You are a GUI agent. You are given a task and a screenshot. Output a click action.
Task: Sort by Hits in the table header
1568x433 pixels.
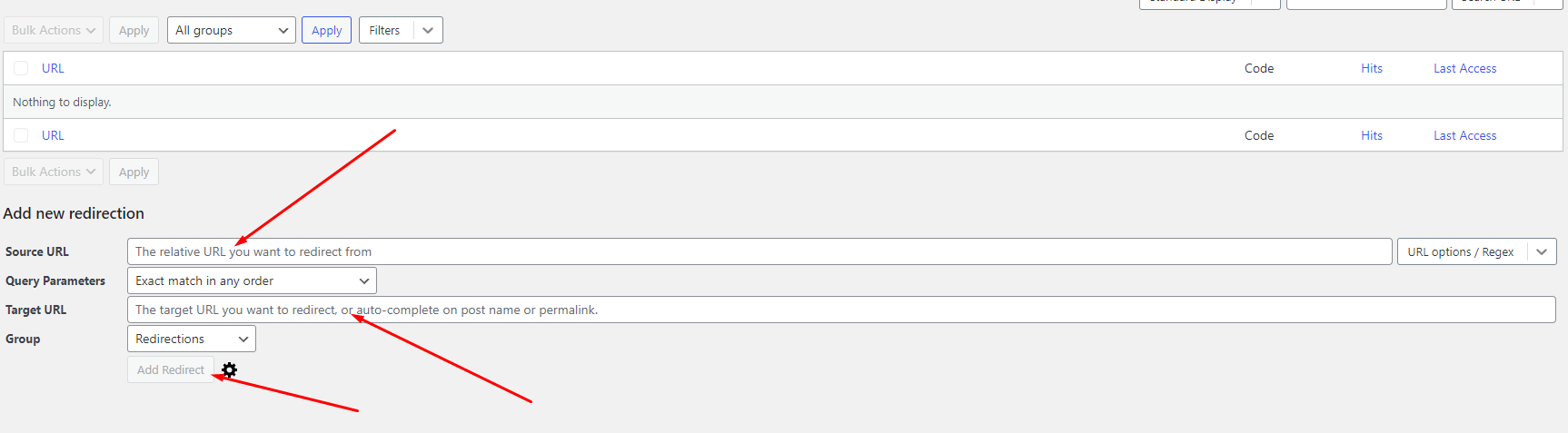pos(1371,68)
